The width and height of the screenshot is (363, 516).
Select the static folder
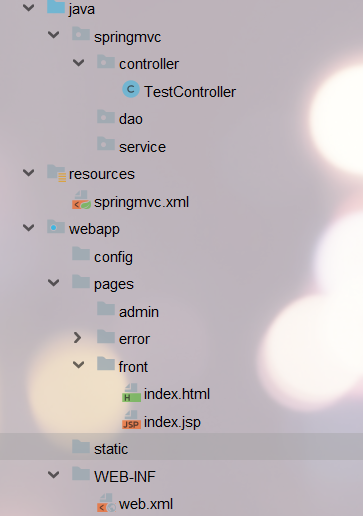(181, 447)
